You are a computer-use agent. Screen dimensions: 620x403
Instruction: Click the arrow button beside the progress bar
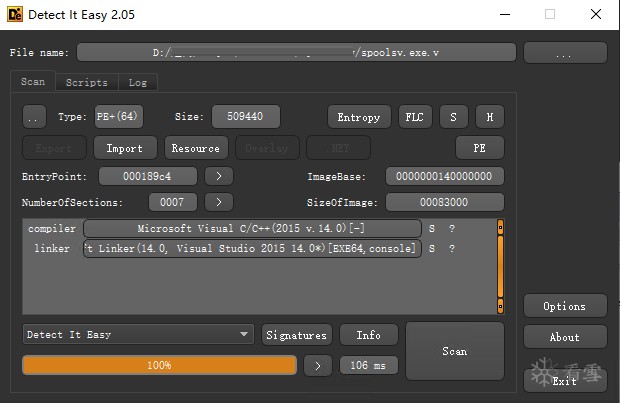pos(318,366)
